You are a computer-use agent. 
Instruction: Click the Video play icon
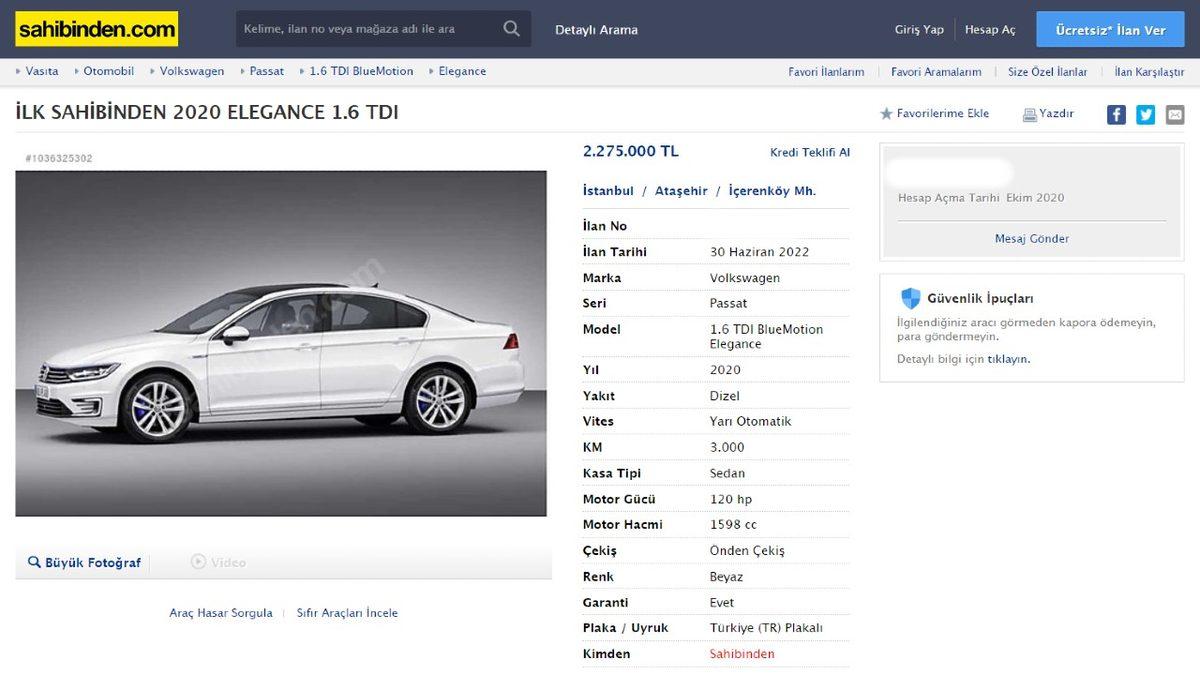[198, 562]
